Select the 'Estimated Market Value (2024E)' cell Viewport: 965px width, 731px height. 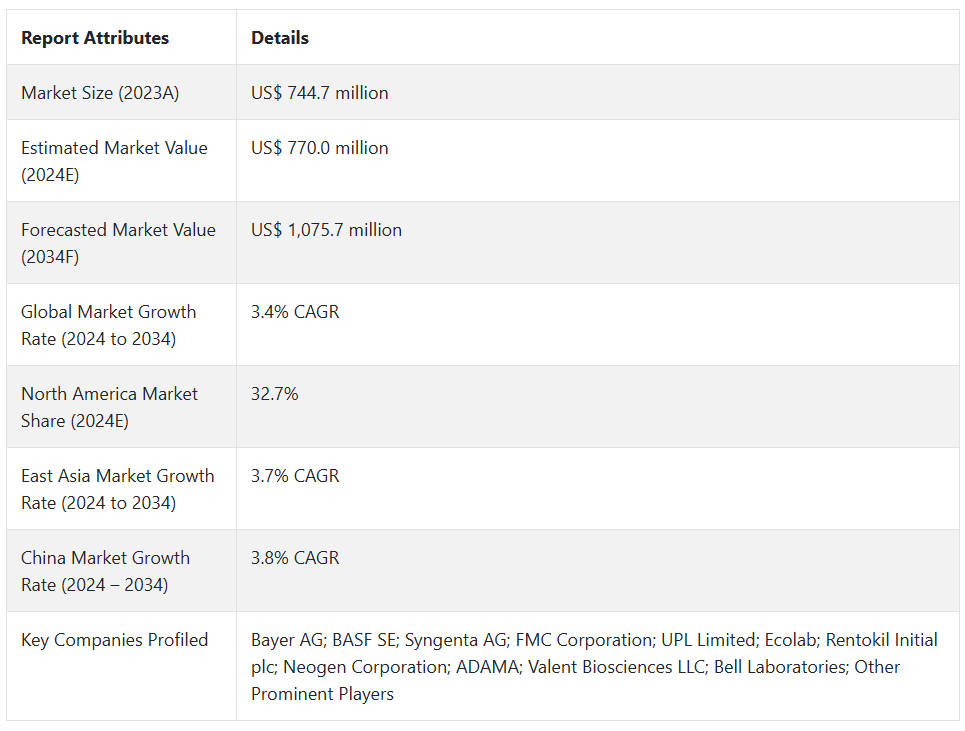coord(114,161)
